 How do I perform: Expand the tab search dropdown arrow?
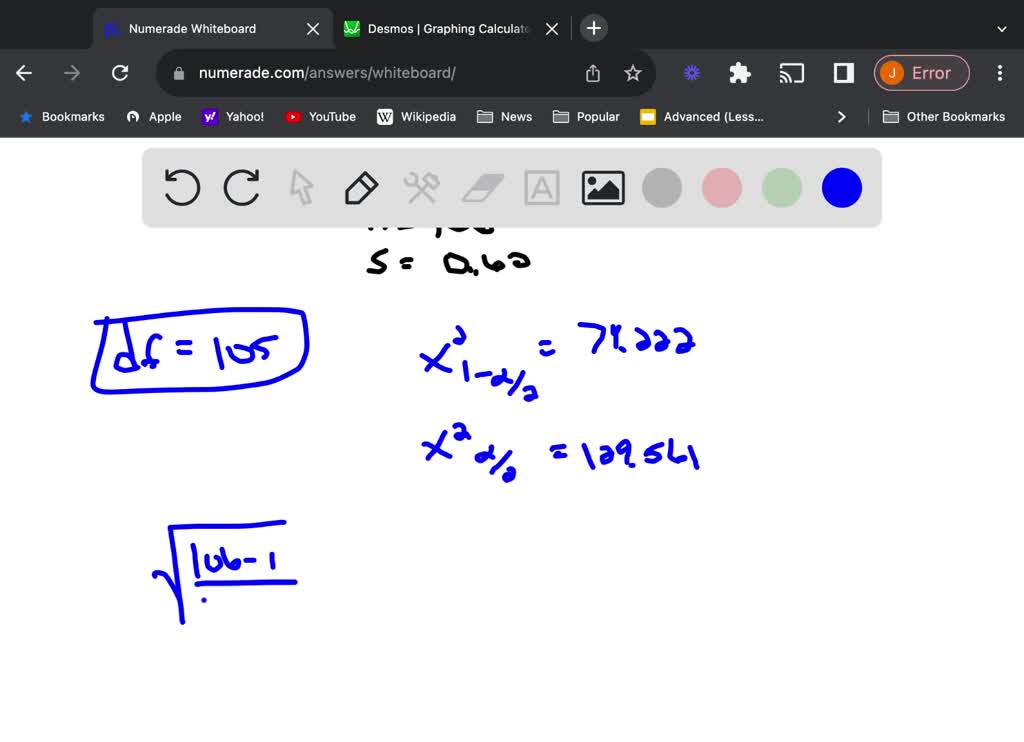click(x=1002, y=29)
